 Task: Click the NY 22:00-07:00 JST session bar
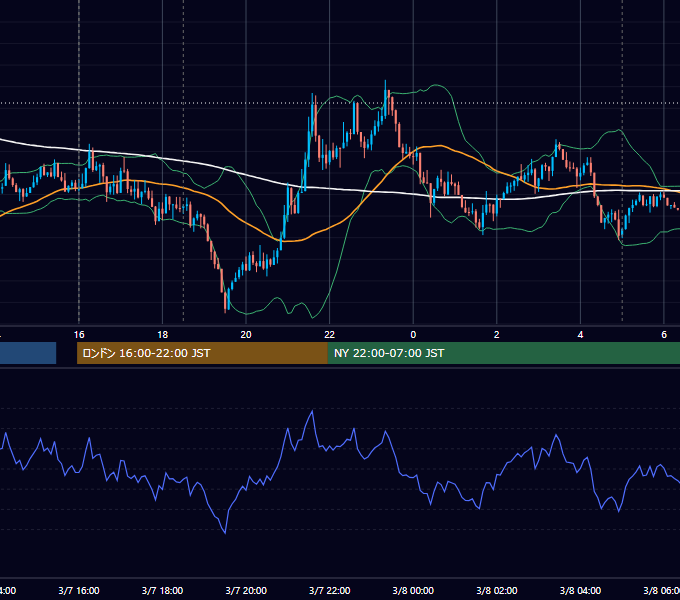pos(503,353)
